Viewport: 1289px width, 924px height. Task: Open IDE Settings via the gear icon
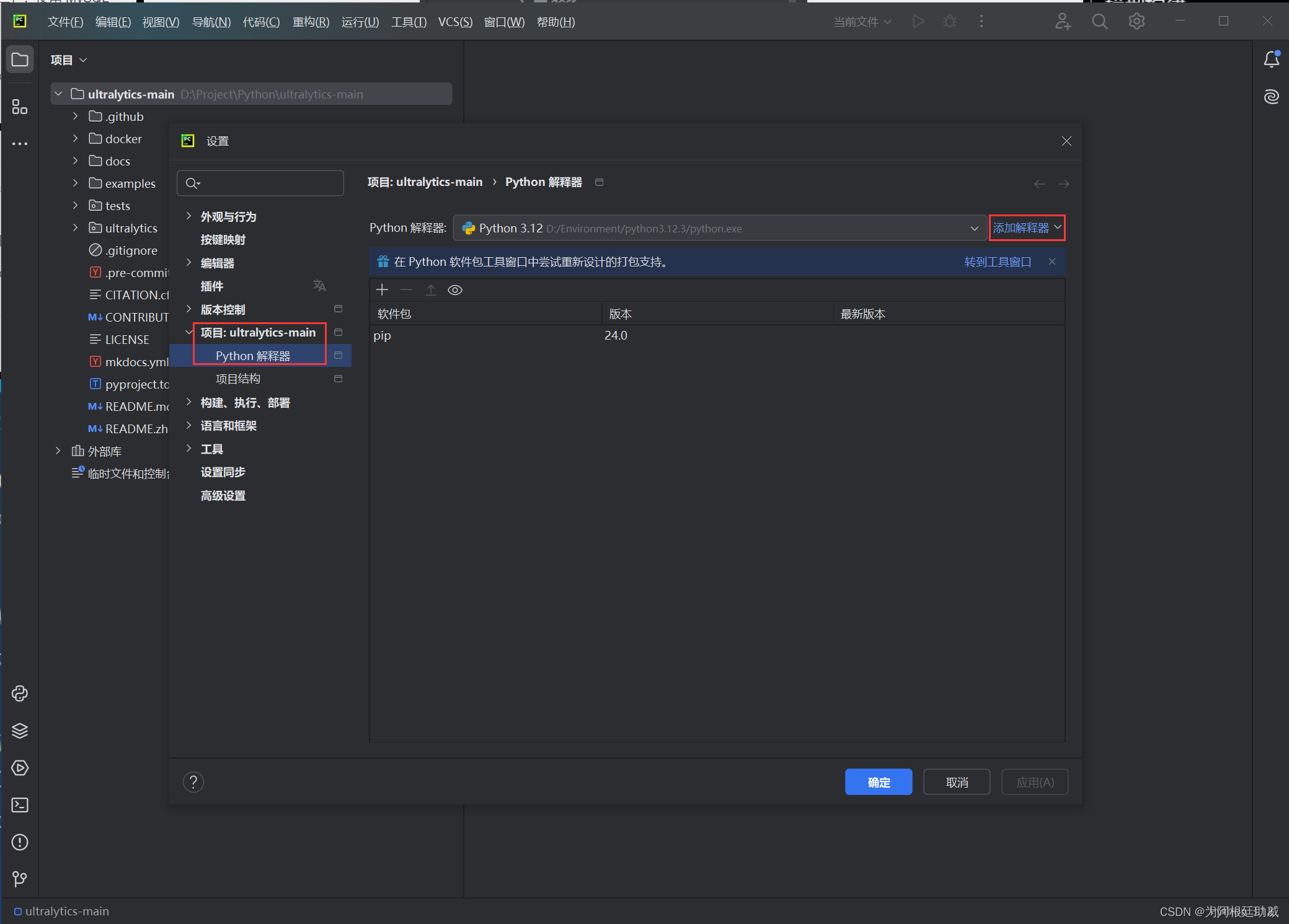(1137, 21)
